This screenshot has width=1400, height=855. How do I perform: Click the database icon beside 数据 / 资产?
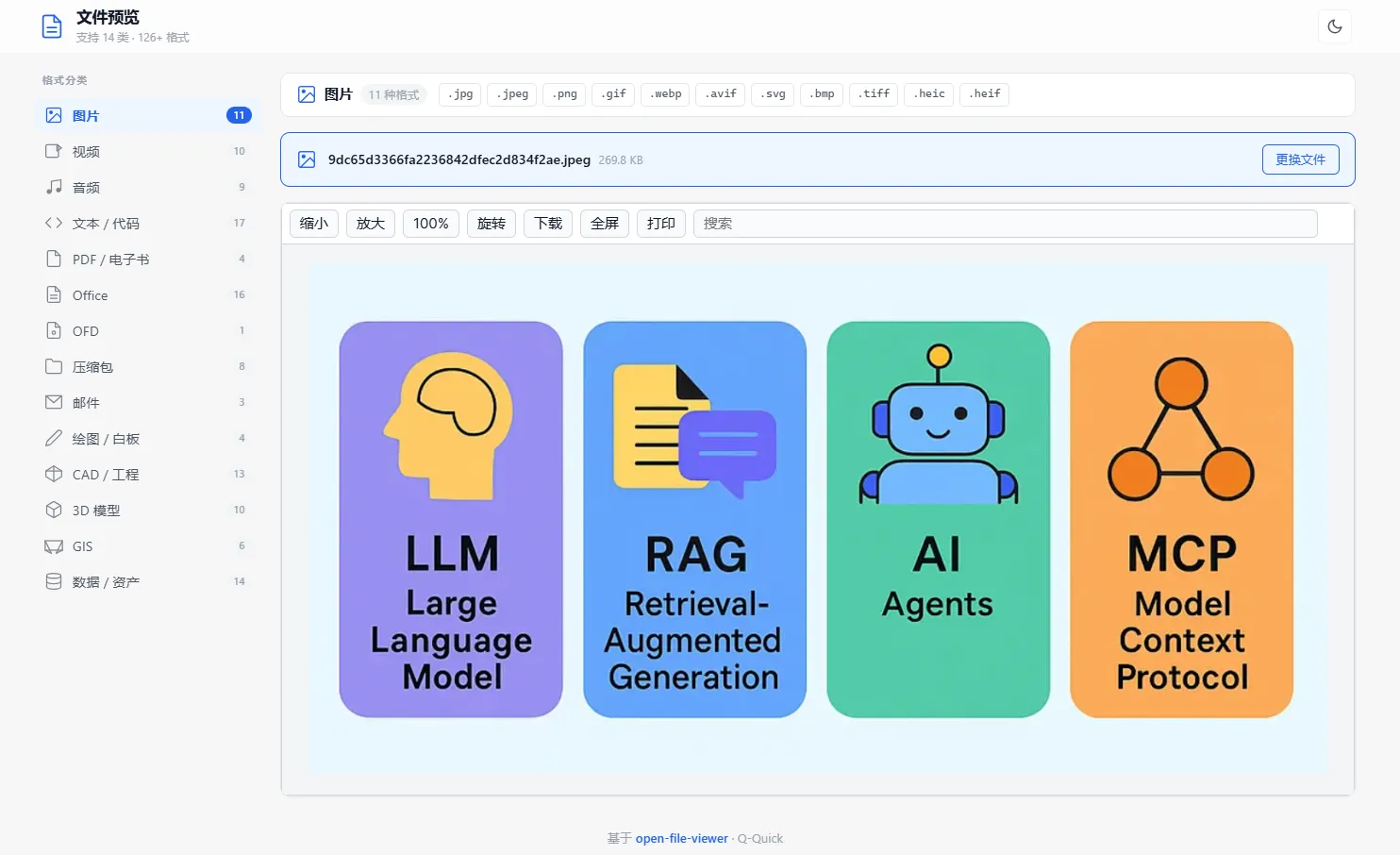coord(54,581)
